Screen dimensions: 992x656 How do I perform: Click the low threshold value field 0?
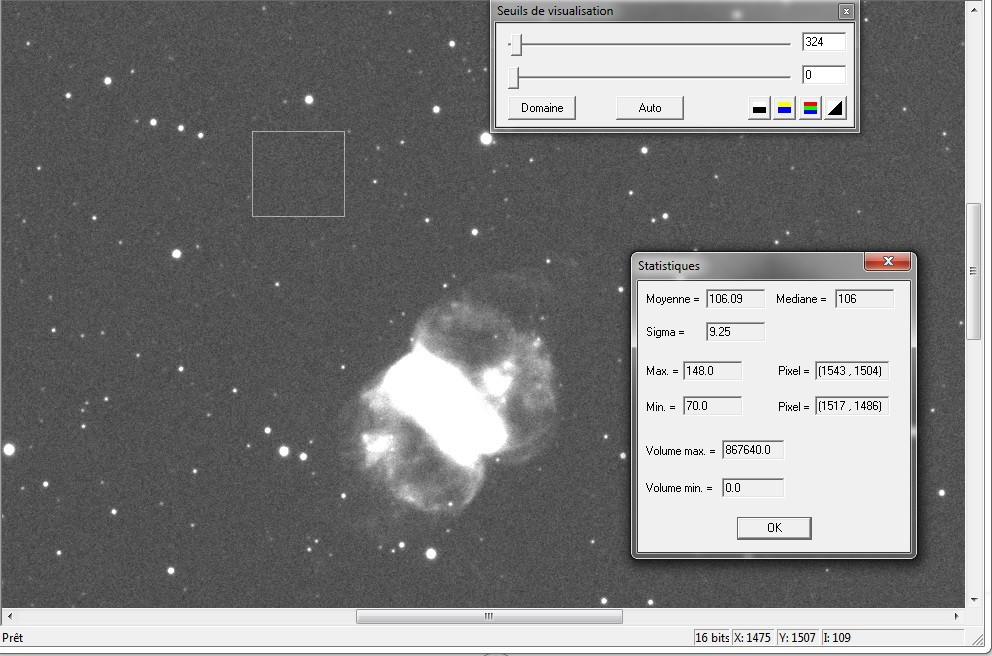pos(823,75)
